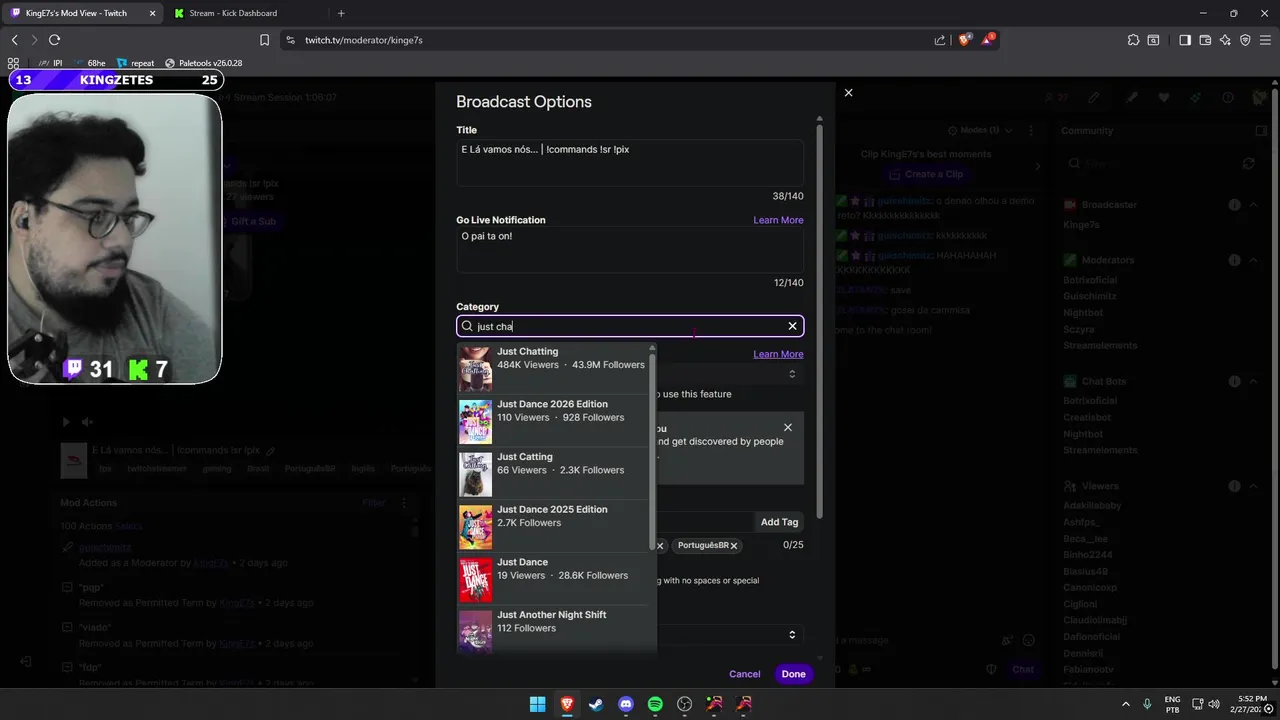Viewport: 1280px width, 720px height.
Task: Click the stream Title text field
Action: coord(630,162)
